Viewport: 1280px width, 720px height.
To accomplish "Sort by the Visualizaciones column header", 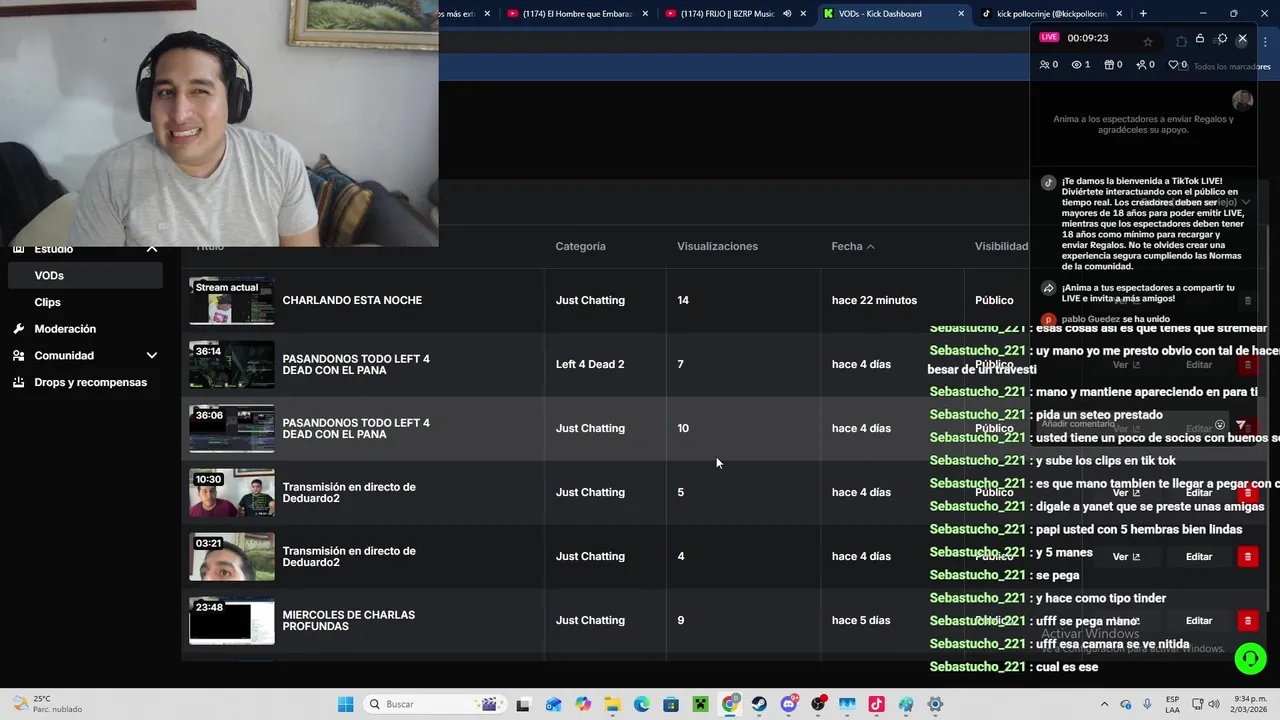I will tap(717, 246).
